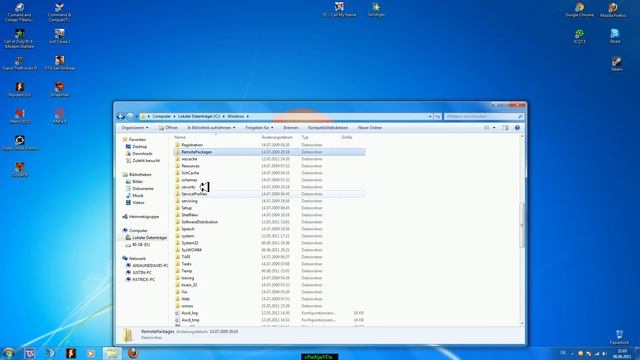
Task: Open the In Bibliothek aufnehmen dropdown
Action: coord(211,128)
